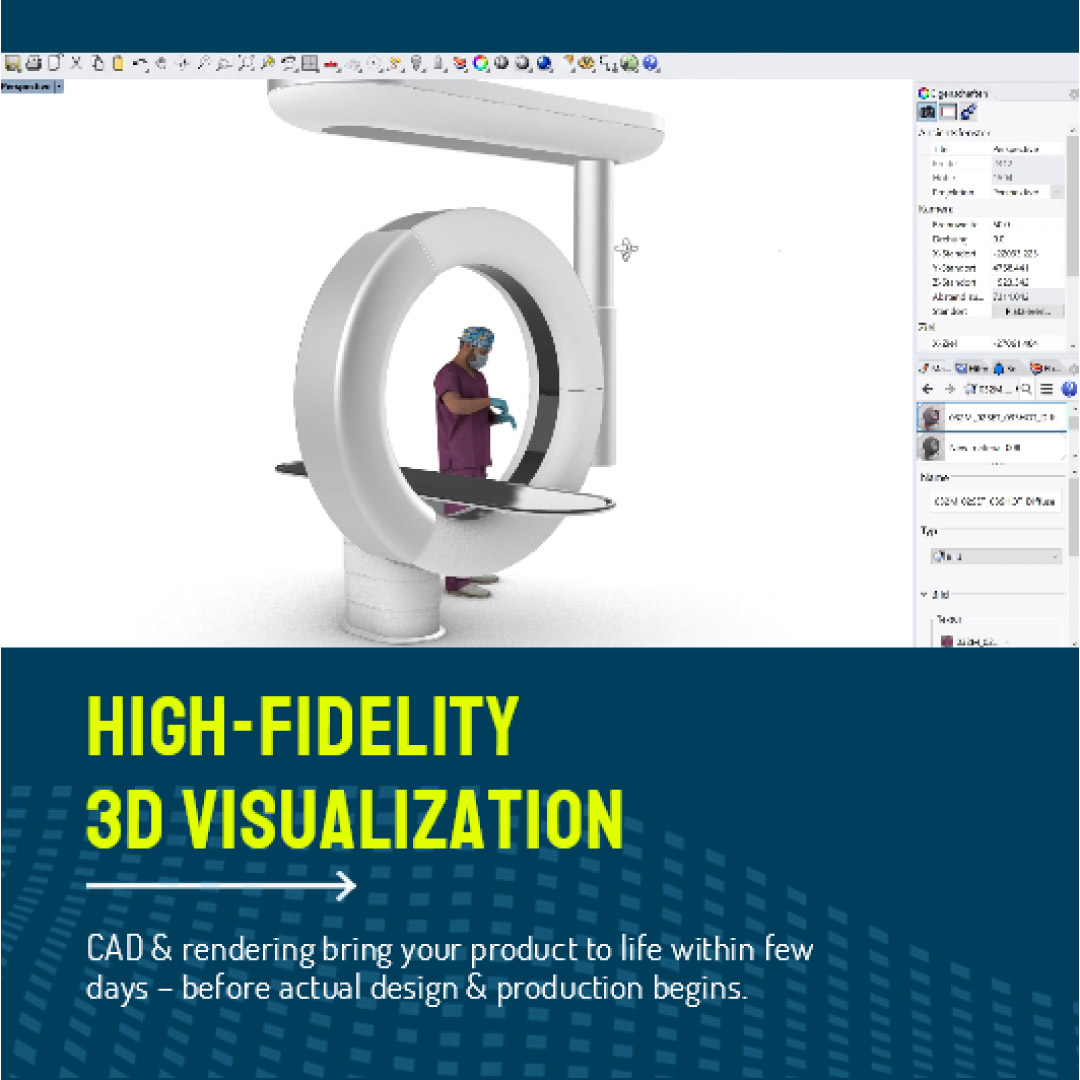Screen dimensions: 1080x1080
Task: Click the Cut scissors icon
Action: click(76, 64)
